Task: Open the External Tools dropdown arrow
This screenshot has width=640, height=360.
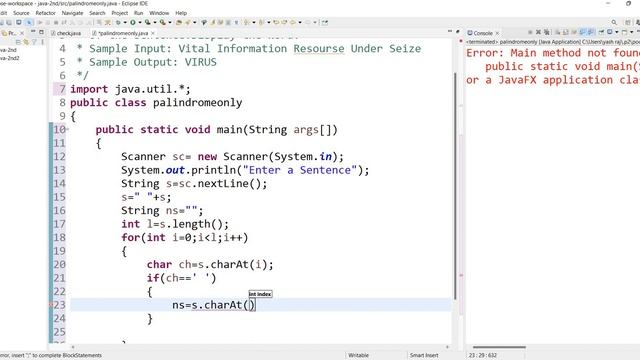Action: (170, 22)
